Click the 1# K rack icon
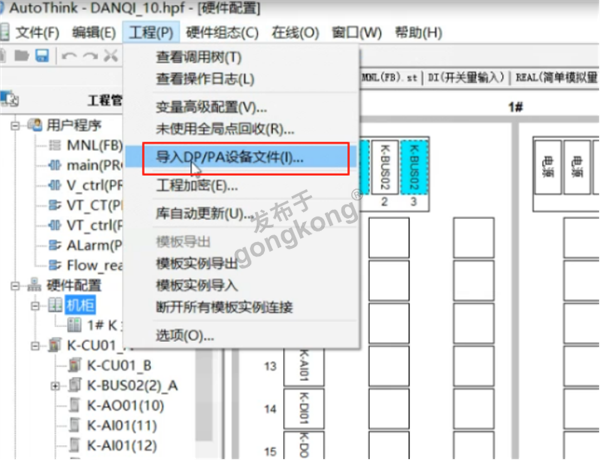The height and width of the screenshot is (460, 600). pos(74,325)
